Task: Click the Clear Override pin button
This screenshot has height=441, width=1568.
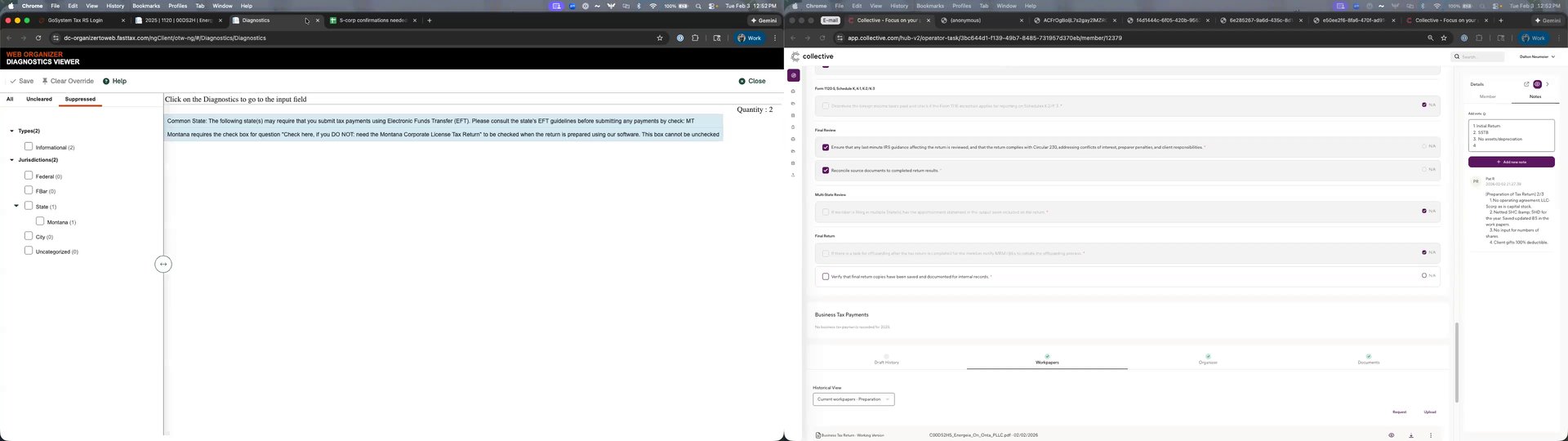Action: (x=68, y=81)
